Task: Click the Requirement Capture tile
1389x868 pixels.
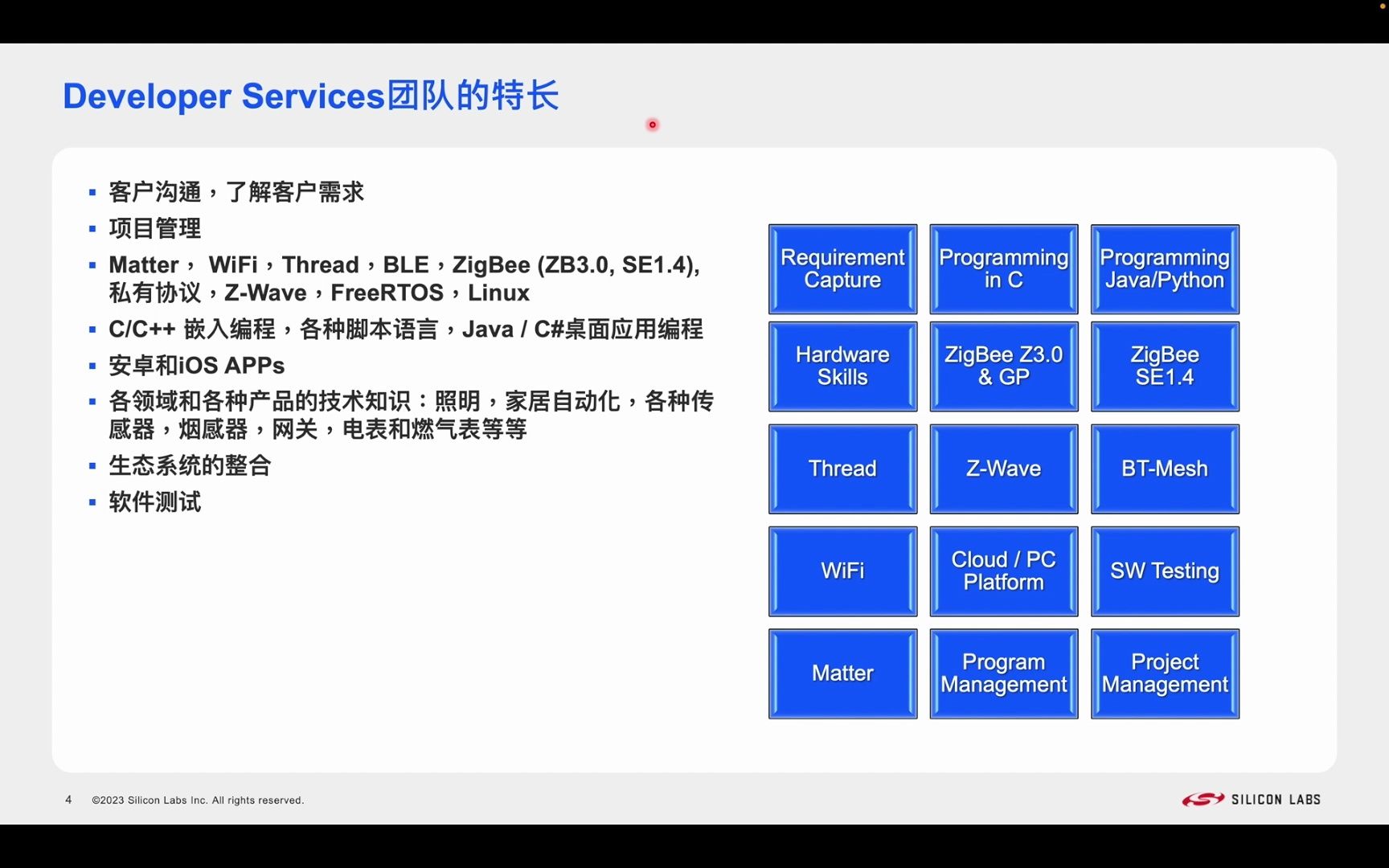Action: [x=842, y=269]
